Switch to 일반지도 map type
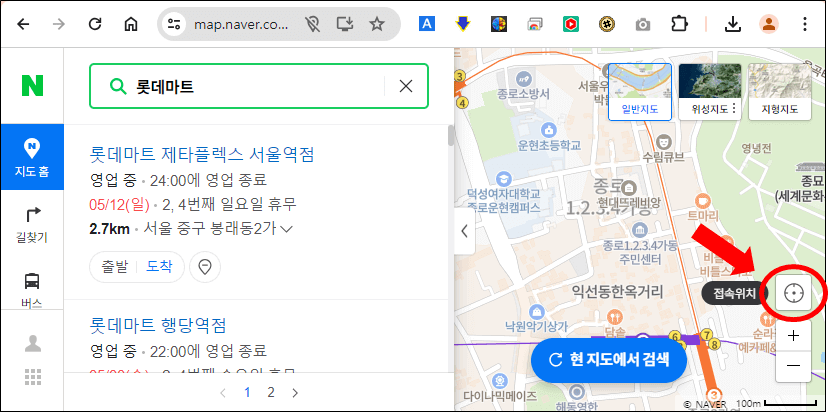 (640, 92)
